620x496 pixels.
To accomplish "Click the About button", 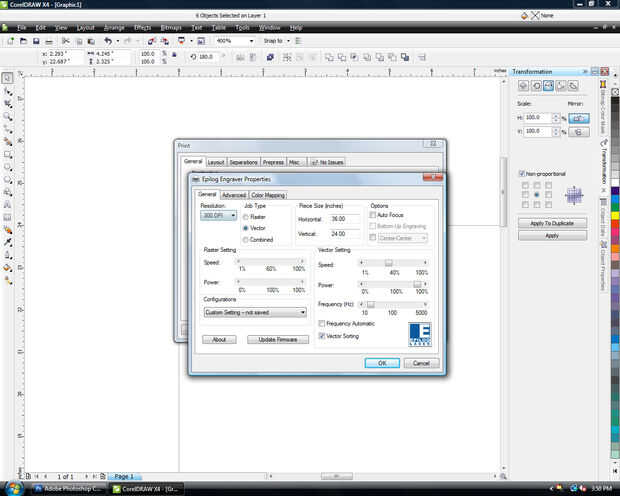I will tap(219, 339).
